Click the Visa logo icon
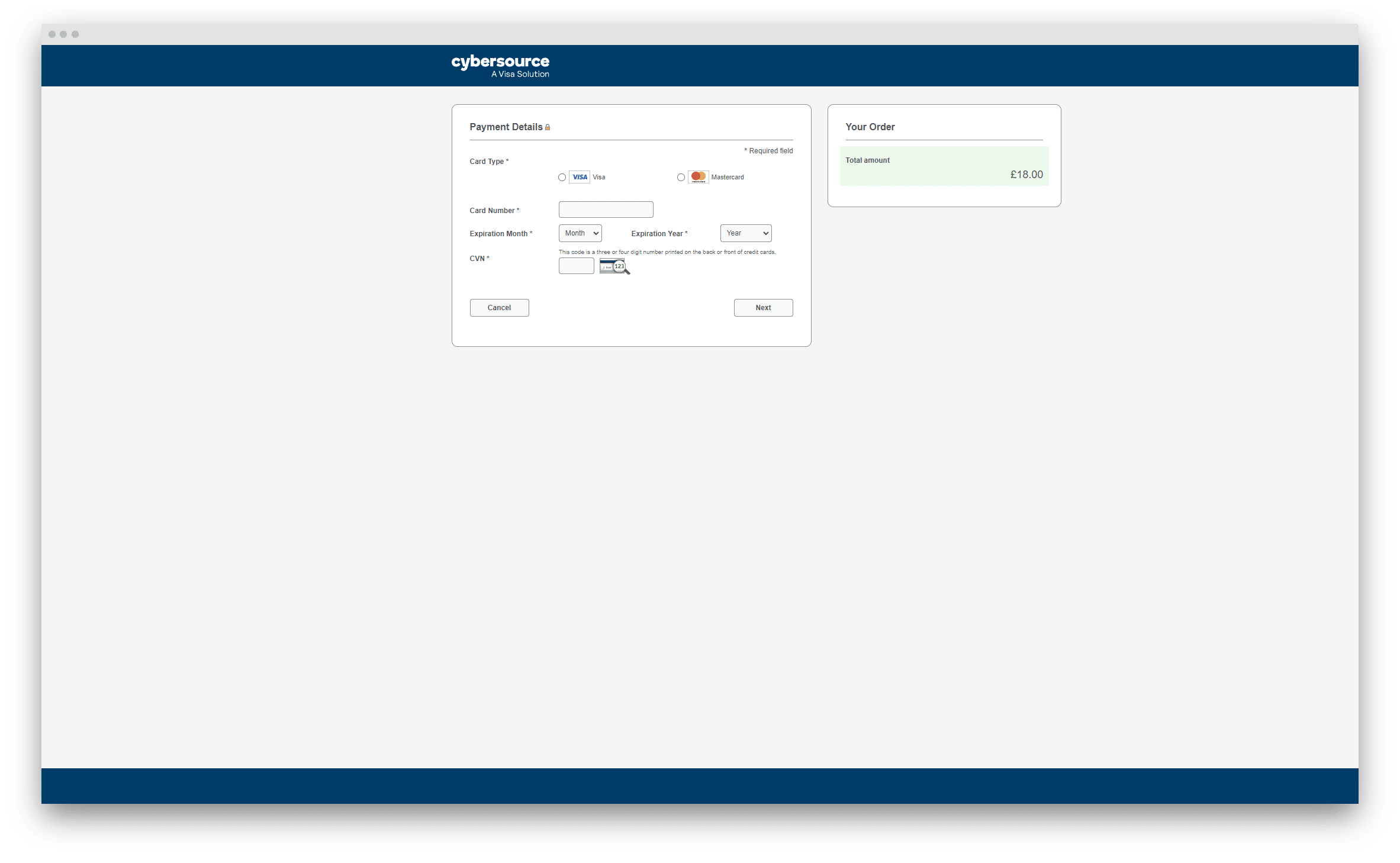The height and width of the screenshot is (863, 1400). tap(580, 177)
